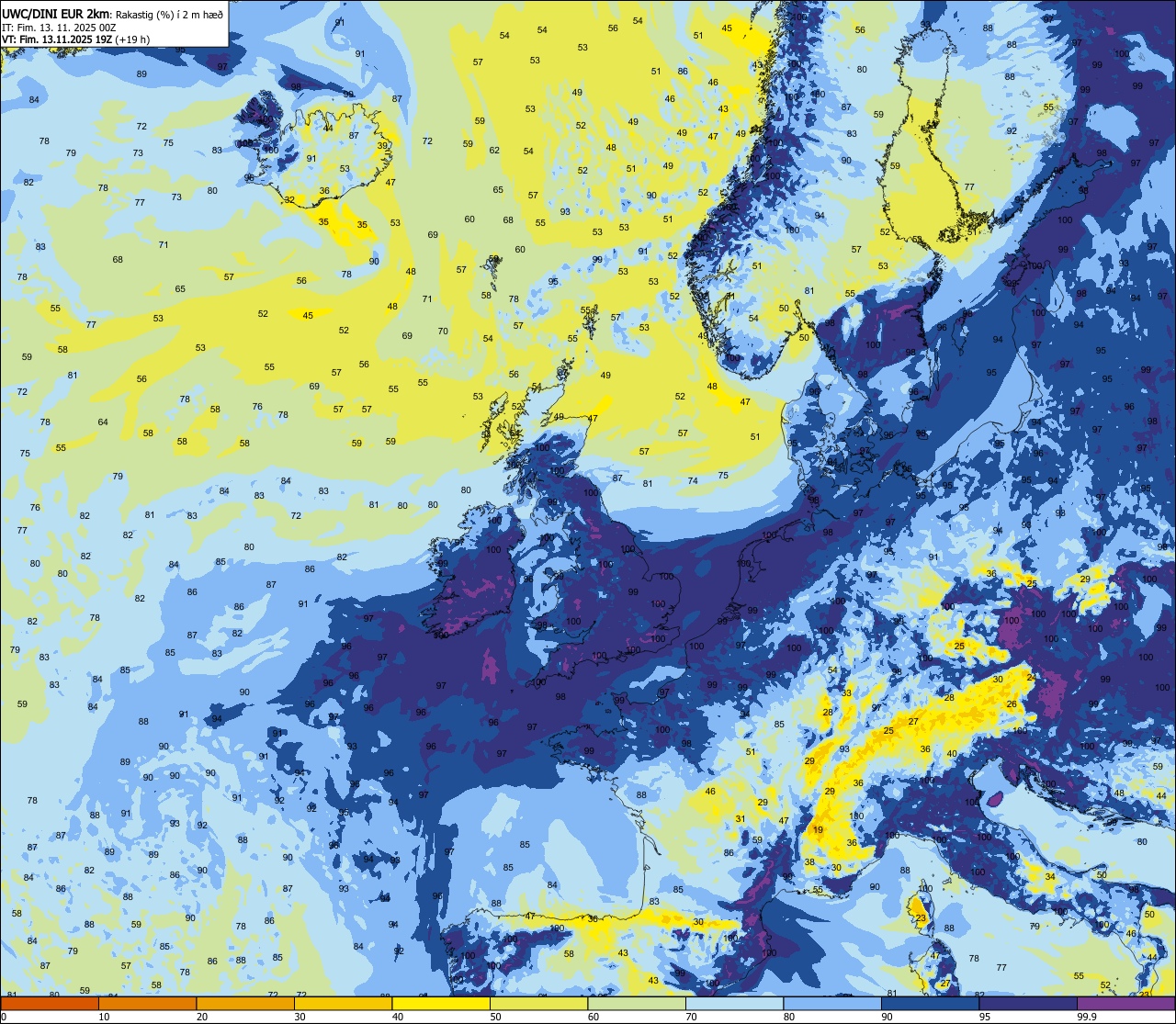
Task: Click the 39 humidity value over northeast Iceland
Action: 382,145
